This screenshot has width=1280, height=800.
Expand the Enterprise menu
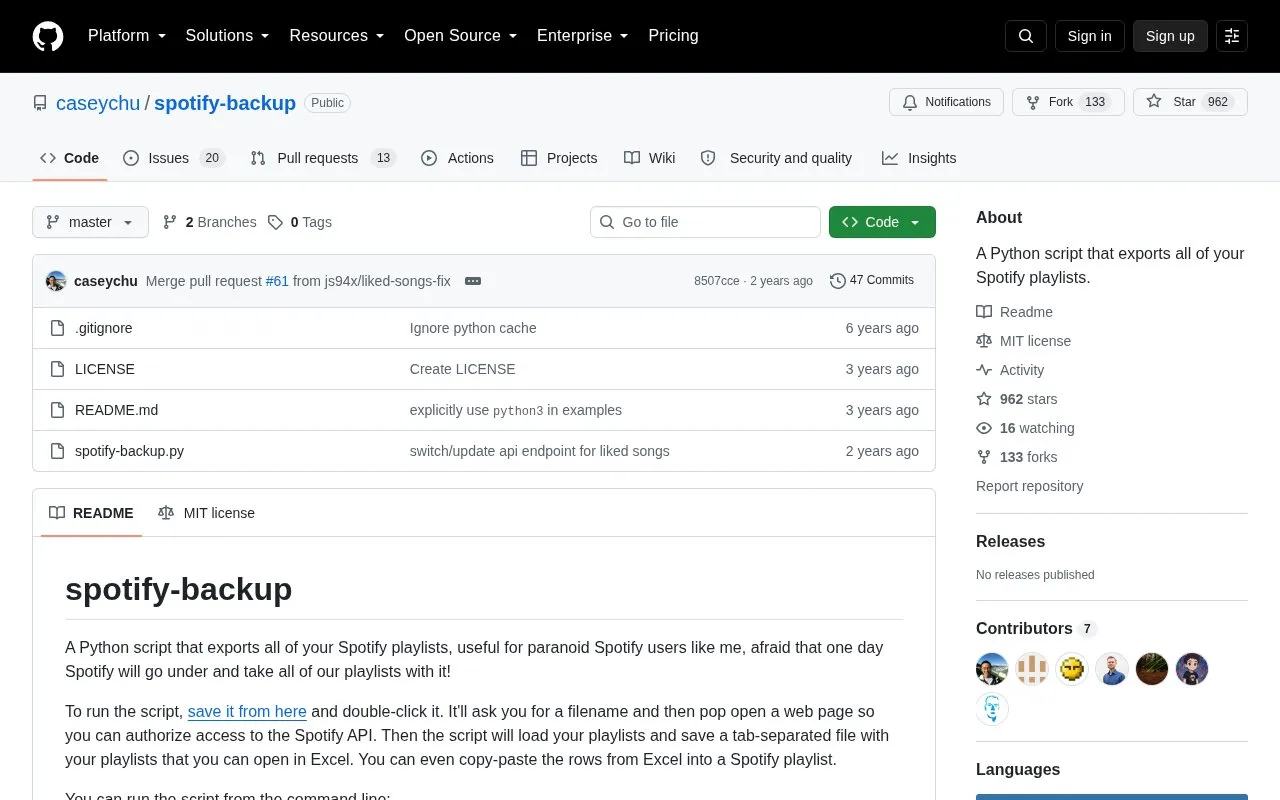[583, 36]
